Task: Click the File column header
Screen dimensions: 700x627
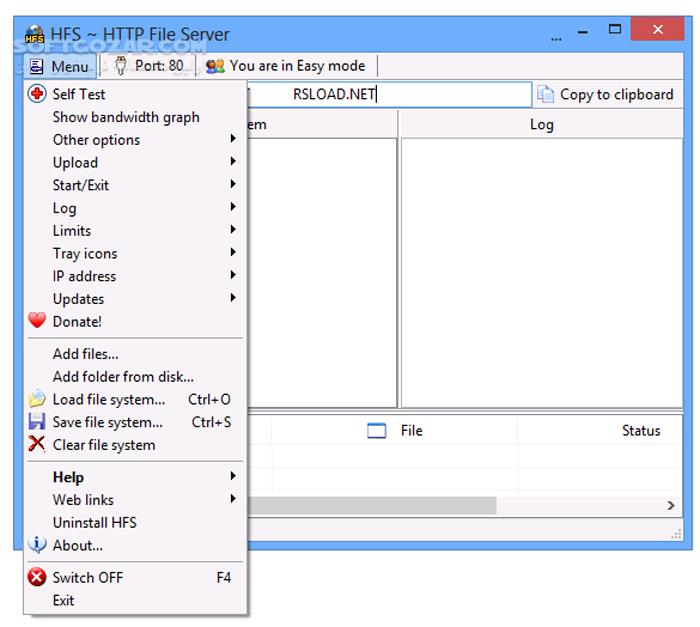Action: click(x=395, y=431)
